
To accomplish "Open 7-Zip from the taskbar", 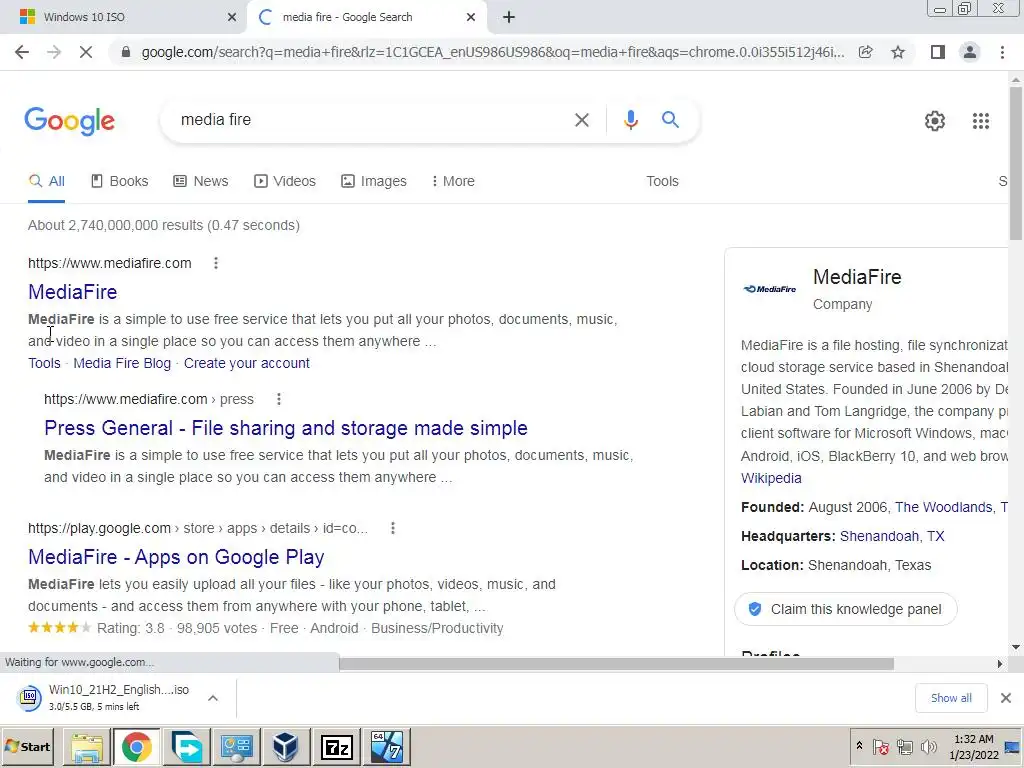I will 337,747.
